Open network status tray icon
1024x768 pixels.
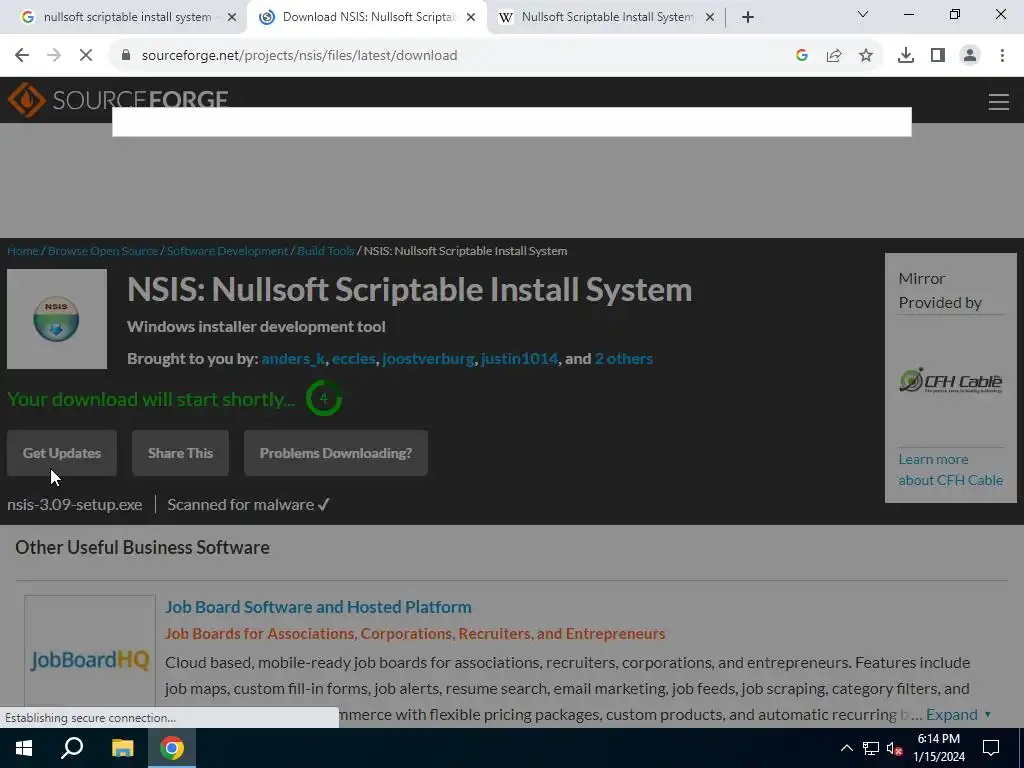[871, 748]
